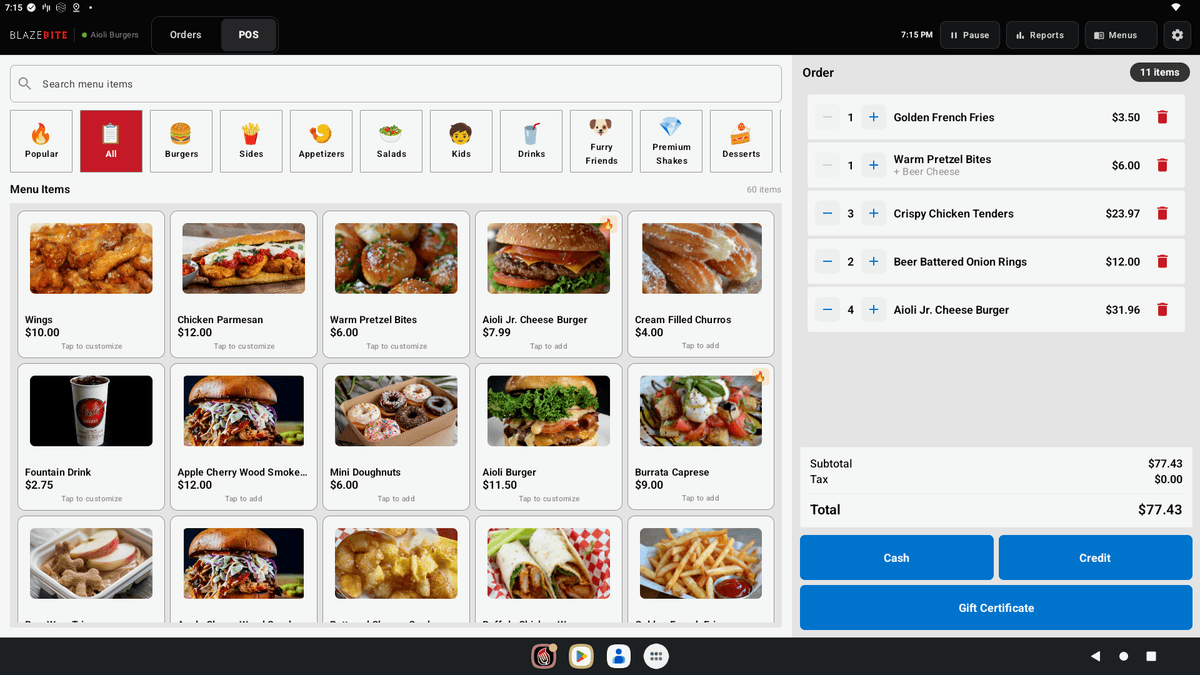This screenshot has height=675, width=1200.
Task: Increase Crispy Chicken Tenders quantity
Action: coord(873,213)
